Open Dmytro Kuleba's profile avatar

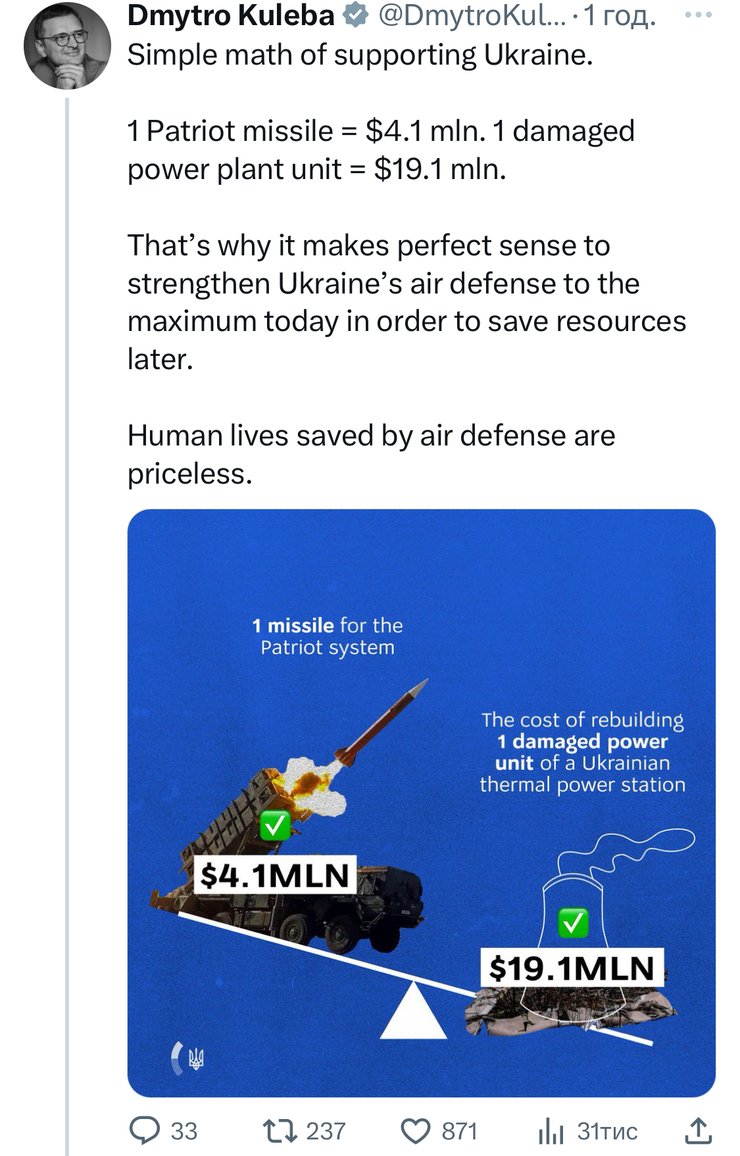(67, 45)
